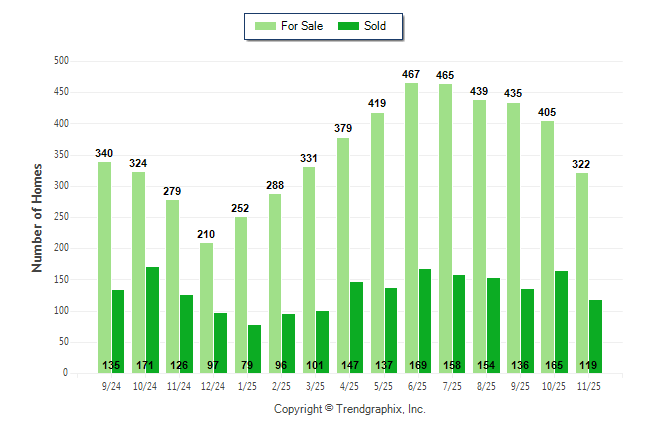Click the 419 data label above 5/25
The height and width of the screenshot is (434, 646).
point(377,103)
